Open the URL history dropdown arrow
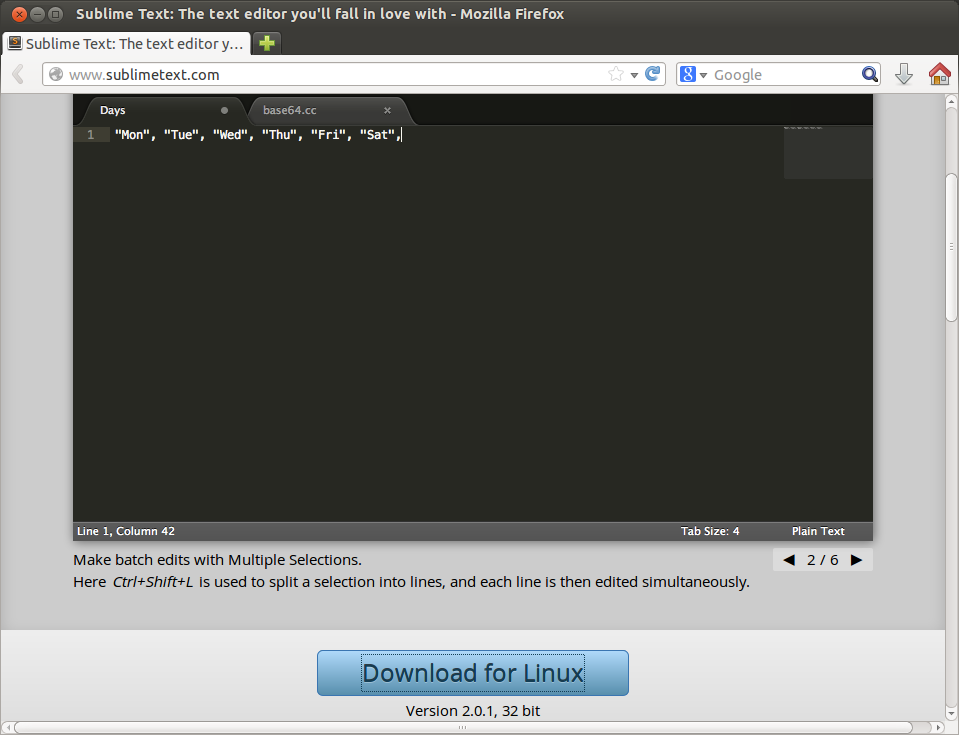Viewport: 959px width, 735px height. 634,75
